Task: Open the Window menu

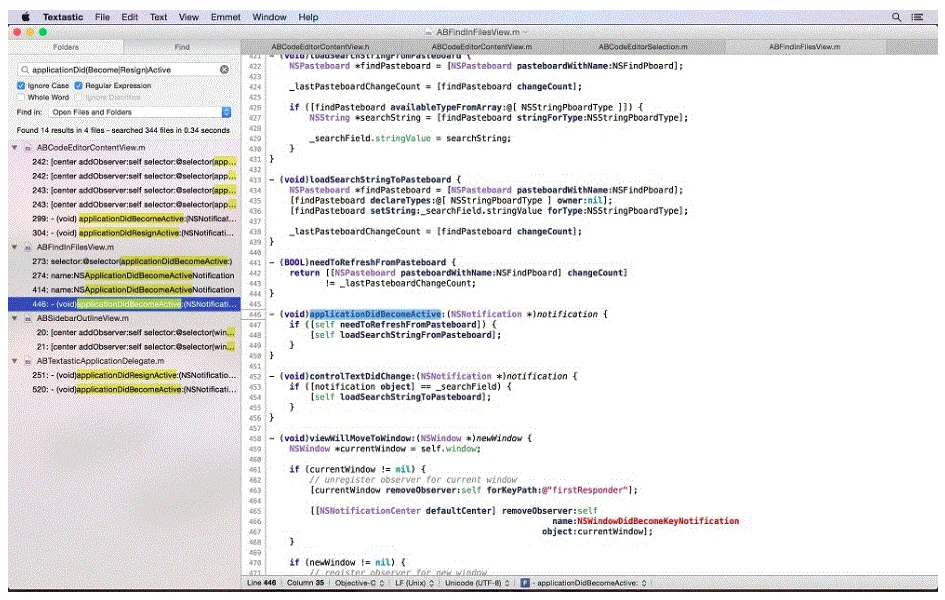Action: pos(269,17)
